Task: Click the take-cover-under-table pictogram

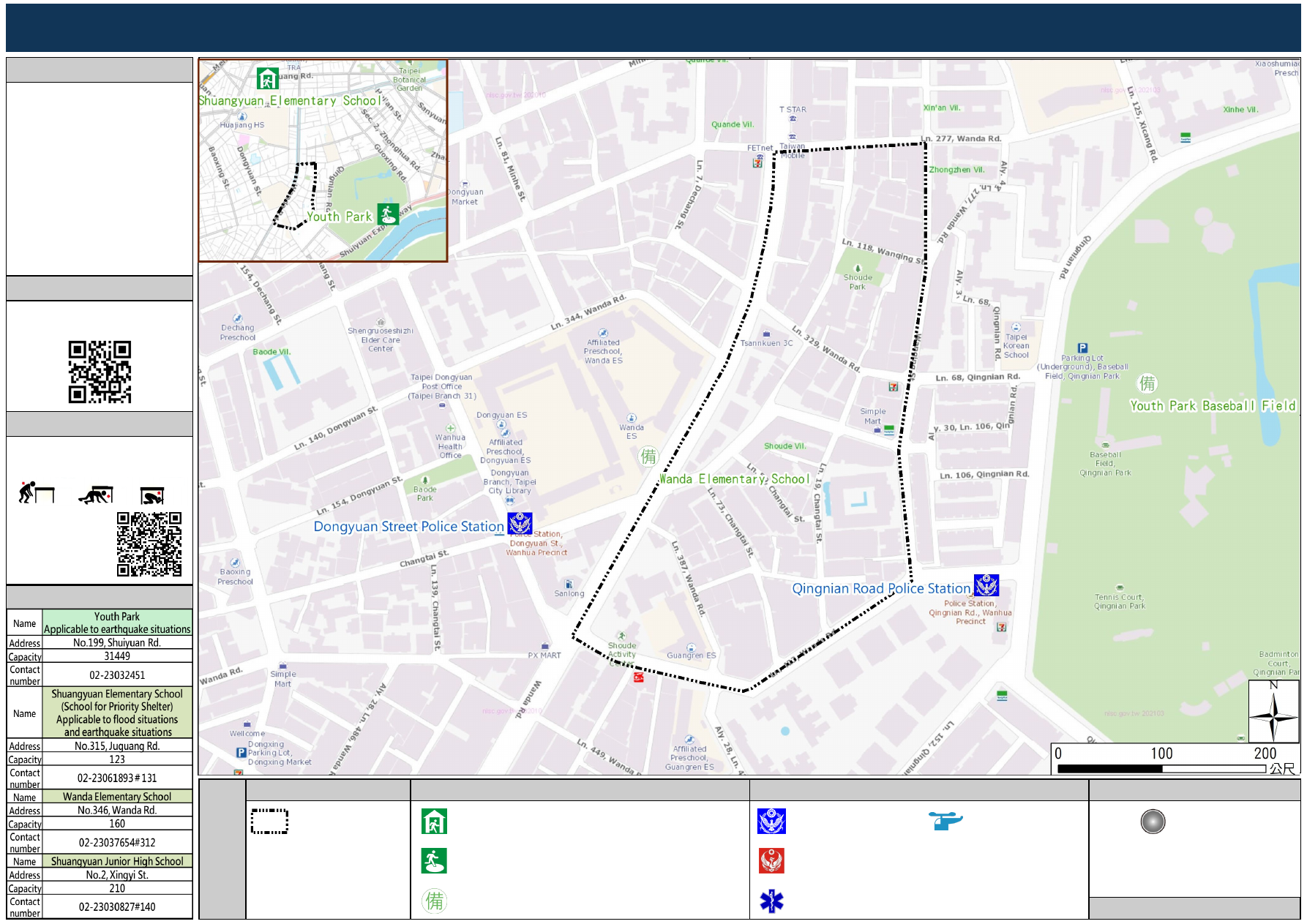Action: 96,495
